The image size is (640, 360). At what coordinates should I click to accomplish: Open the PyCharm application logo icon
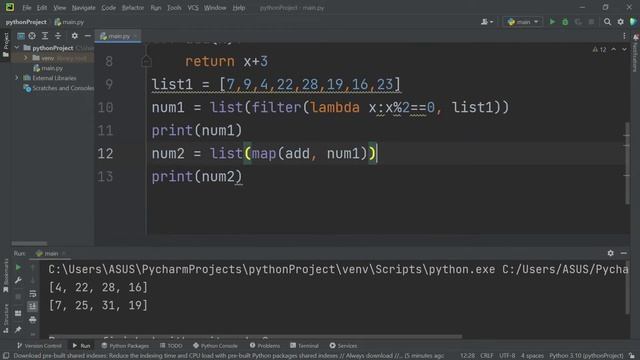pos(9,7)
